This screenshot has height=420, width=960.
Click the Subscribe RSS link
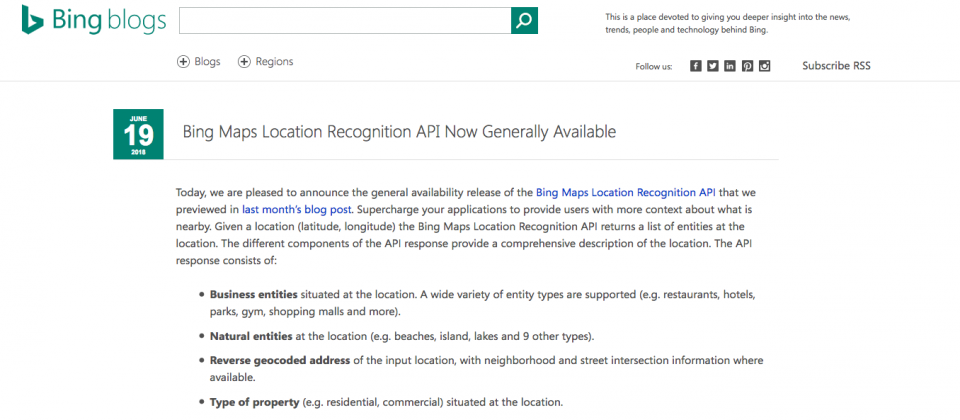click(x=836, y=66)
